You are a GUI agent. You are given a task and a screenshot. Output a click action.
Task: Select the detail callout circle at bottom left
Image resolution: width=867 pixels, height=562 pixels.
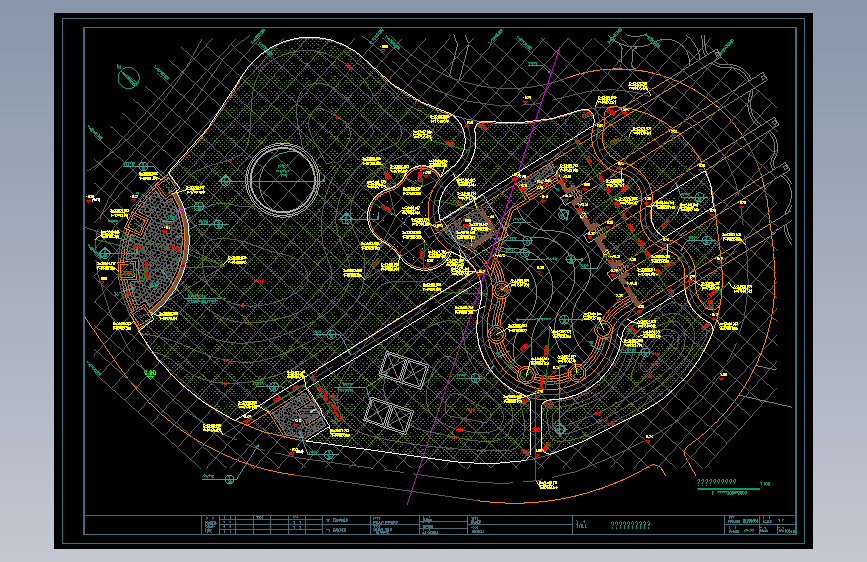(230, 479)
